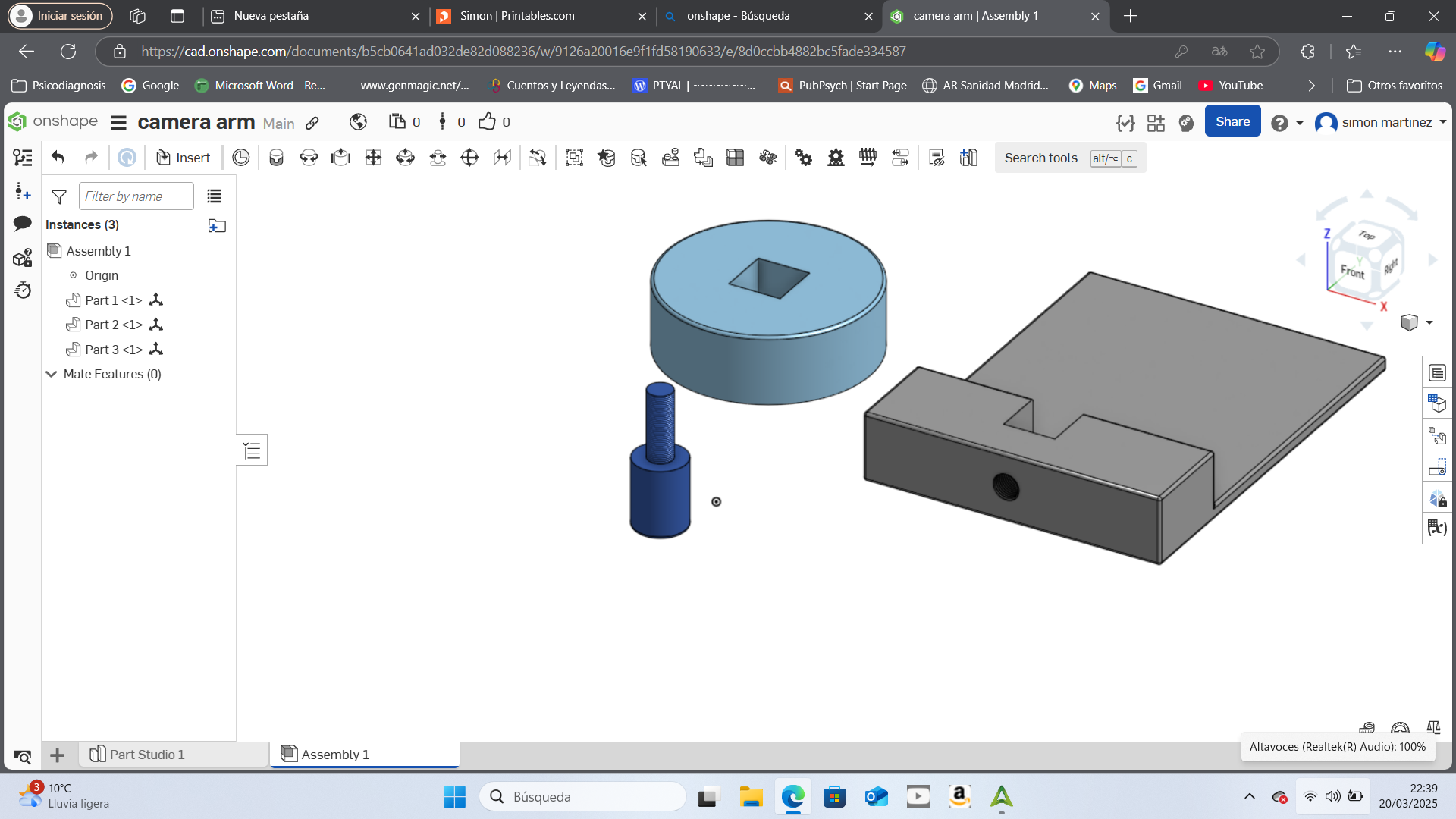Select the Ball mate tool
1456x819 pixels.
tap(470, 158)
